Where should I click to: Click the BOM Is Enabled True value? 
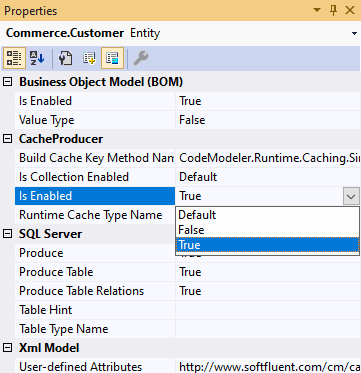pos(268,101)
